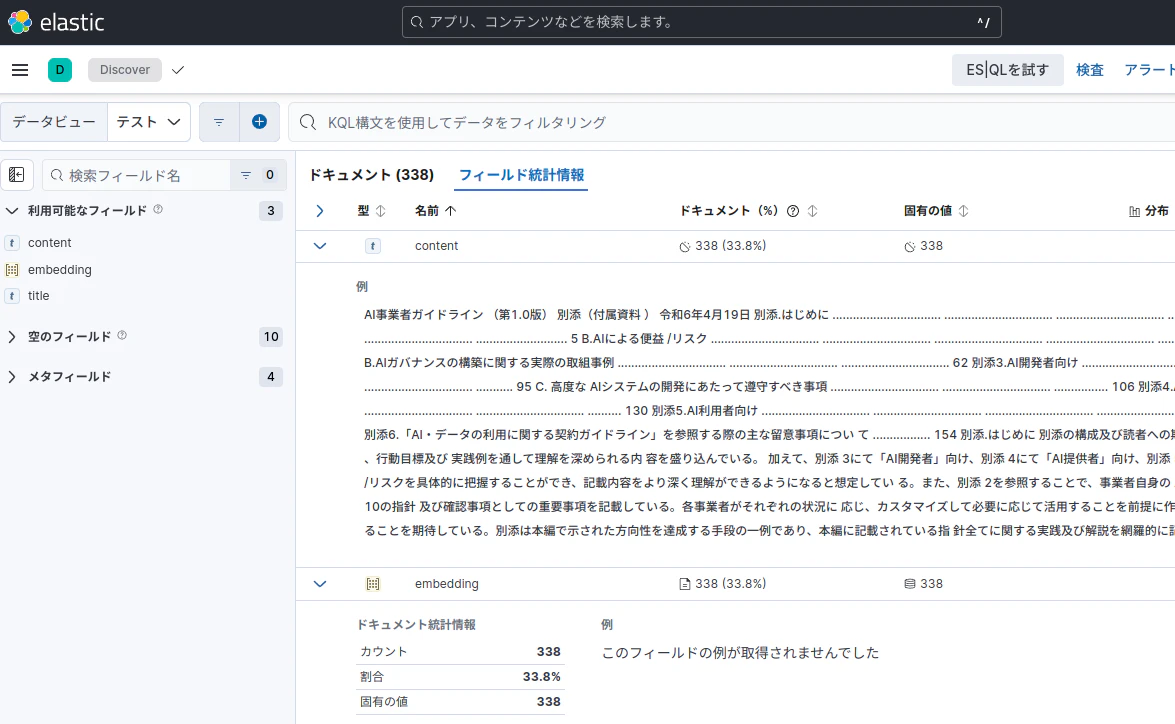Click ES|QLを試す button
Screen dimensions: 1175x724
(1007, 70)
